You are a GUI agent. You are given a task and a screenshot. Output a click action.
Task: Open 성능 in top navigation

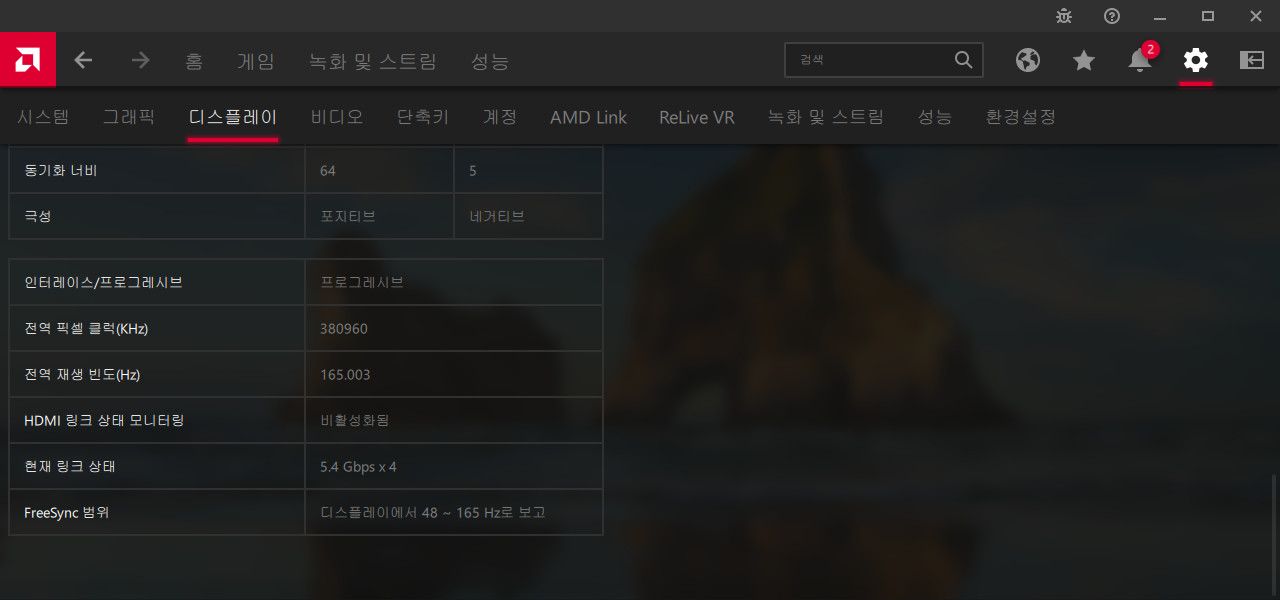coord(490,61)
